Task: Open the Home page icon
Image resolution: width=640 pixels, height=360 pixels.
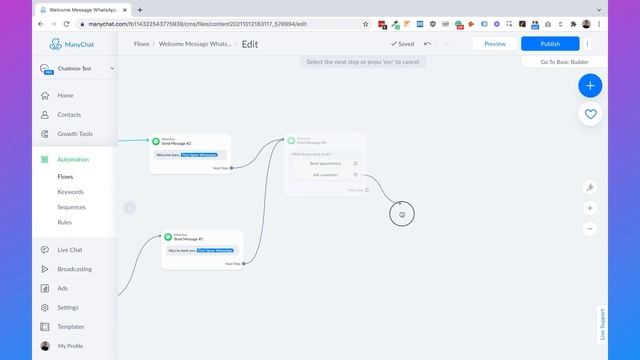Action: 45,96
